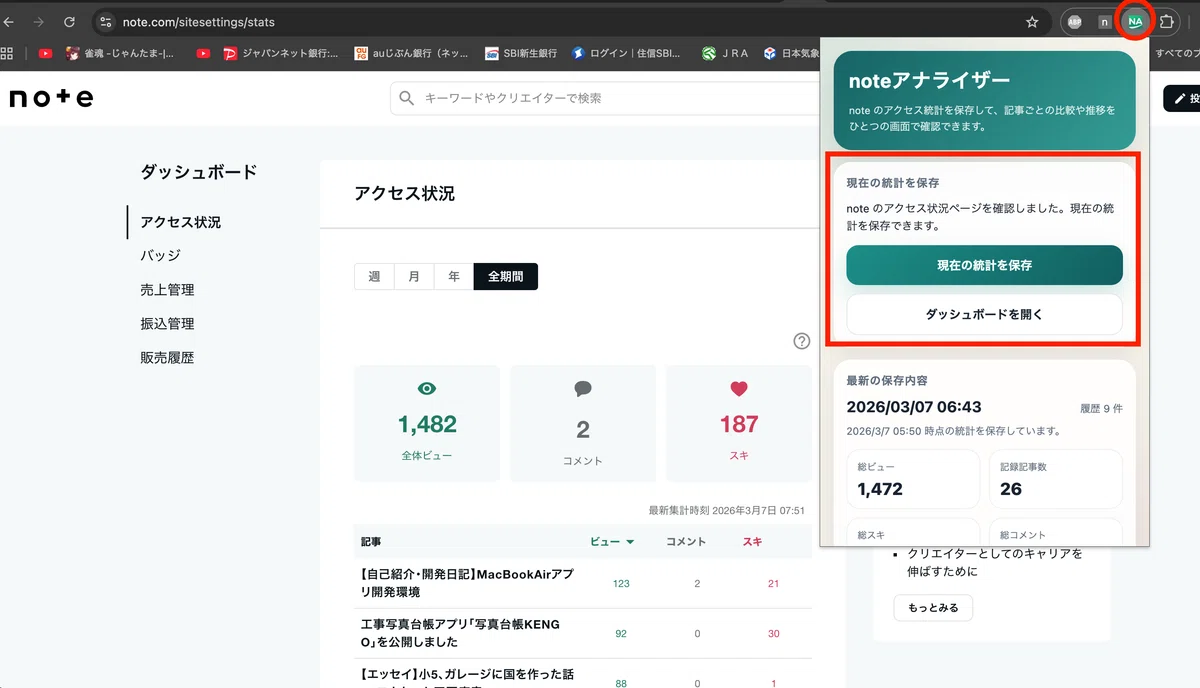Click the 1,482 total views value
This screenshot has height=688, width=1200.
coord(427,424)
